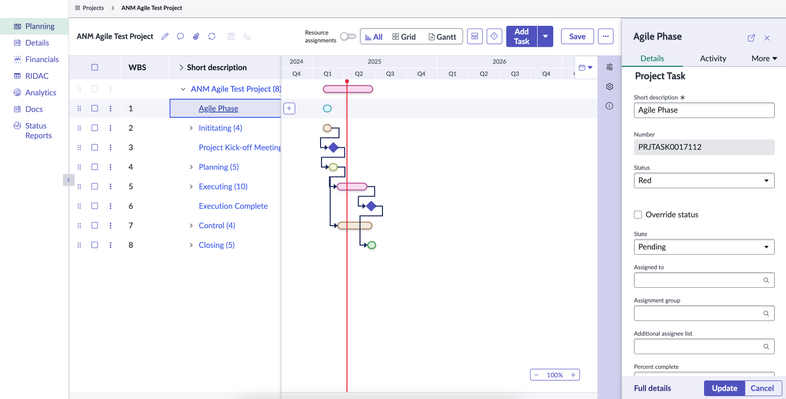Open the Status dropdown showing Red
Image resolution: width=786 pixels, height=399 pixels.
coord(704,180)
